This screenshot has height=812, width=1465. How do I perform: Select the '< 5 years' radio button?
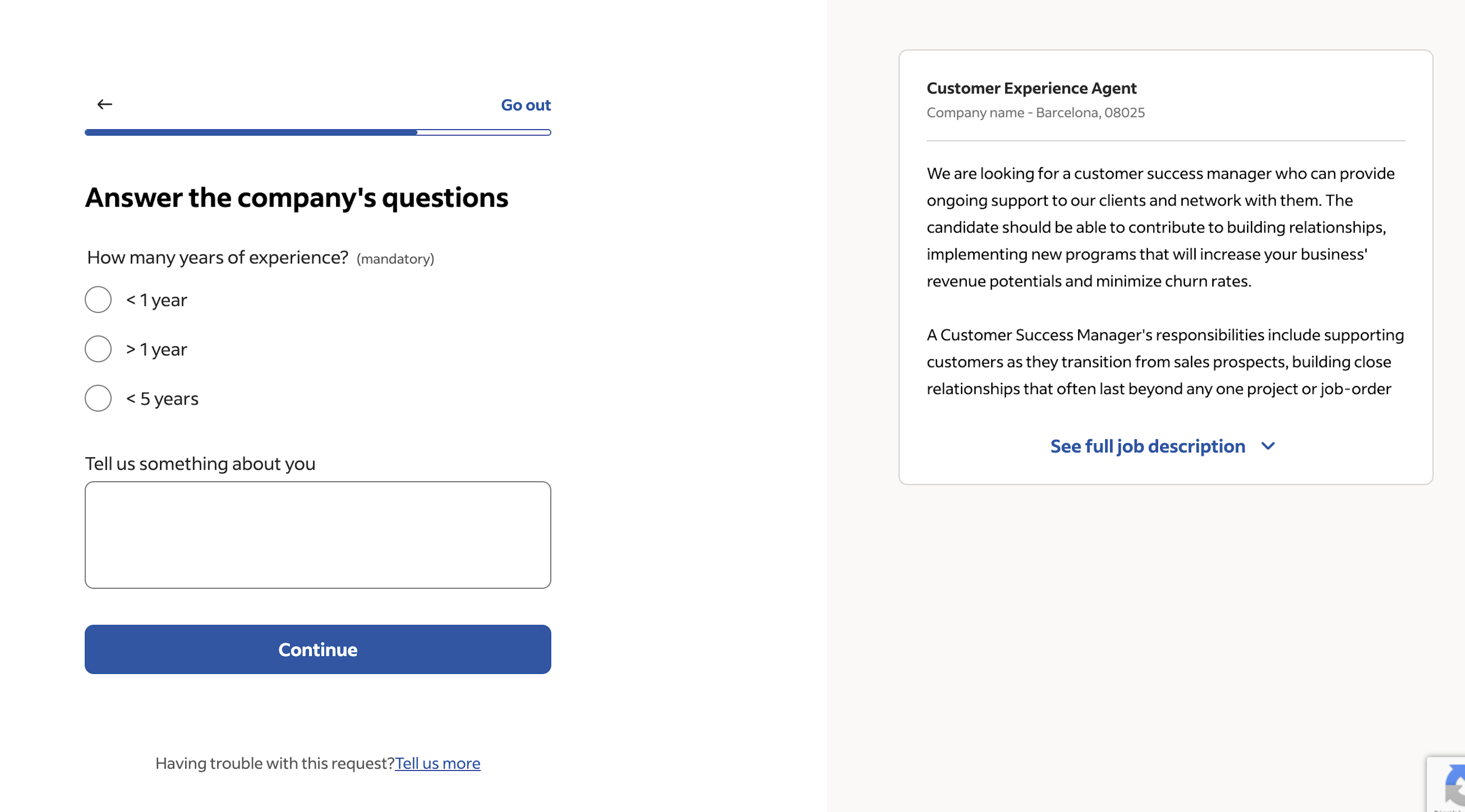(98, 399)
